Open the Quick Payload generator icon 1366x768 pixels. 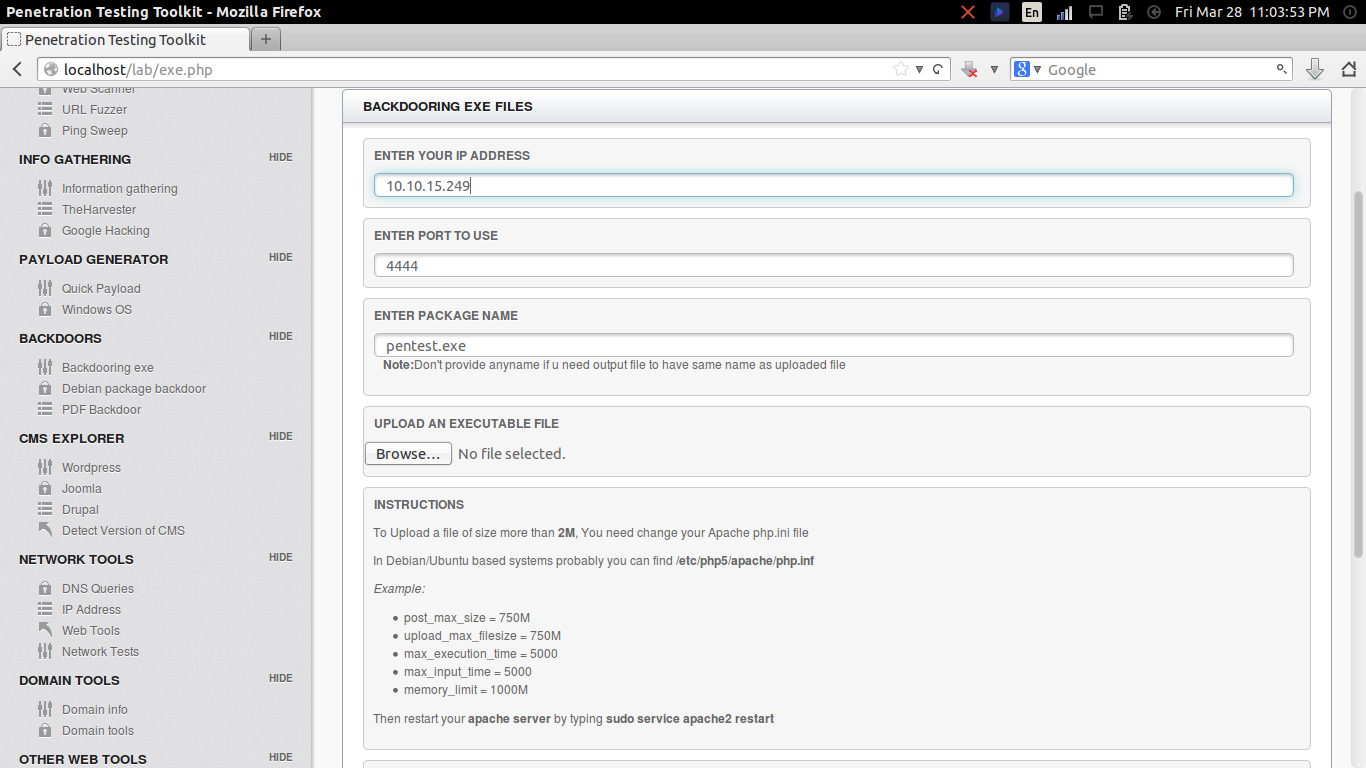pyautogui.click(x=45, y=288)
